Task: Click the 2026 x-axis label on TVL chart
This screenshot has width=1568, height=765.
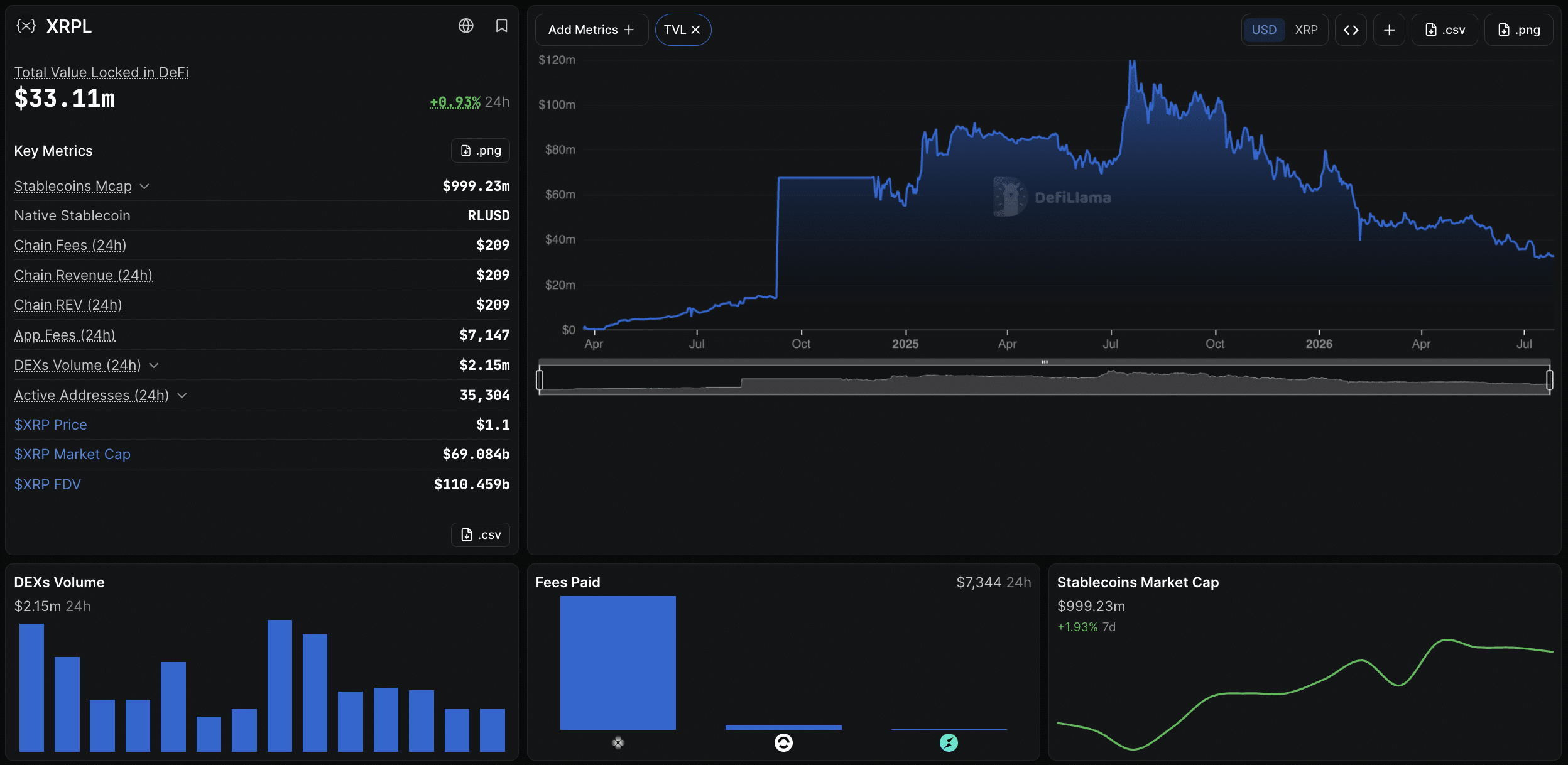Action: click(1319, 344)
